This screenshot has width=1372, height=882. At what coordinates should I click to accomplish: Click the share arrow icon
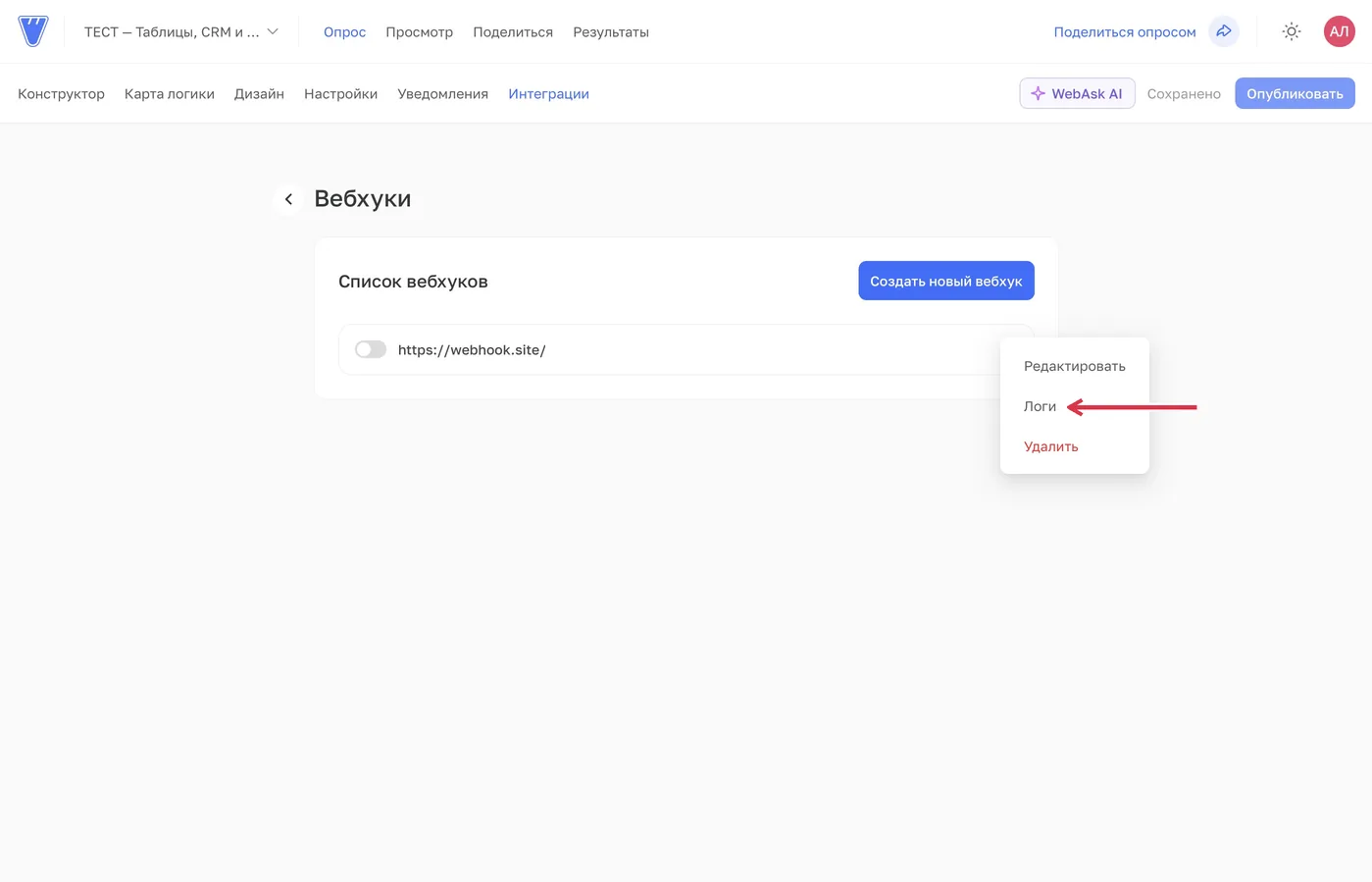coord(1224,31)
